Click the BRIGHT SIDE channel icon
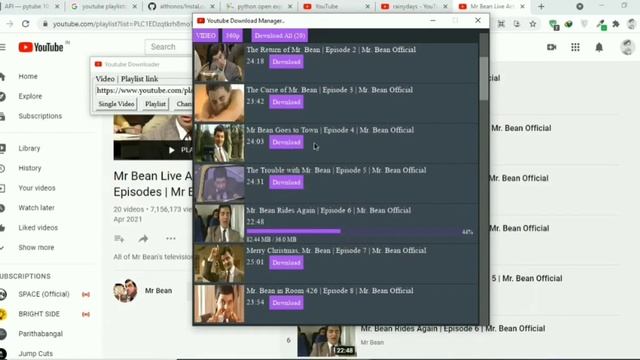This screenshot has width=640, height=360. (3, 314)
